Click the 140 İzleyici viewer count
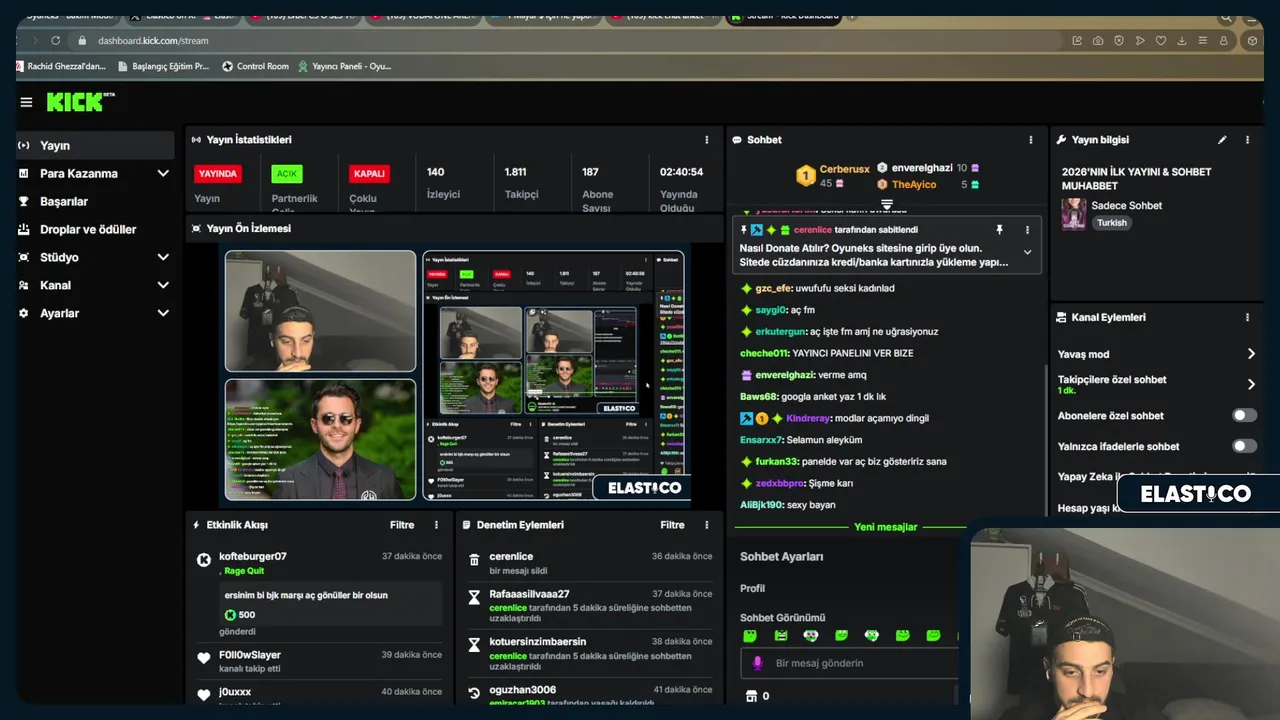1280x720 pixels. pyautogui.click(x=442, y=183)
